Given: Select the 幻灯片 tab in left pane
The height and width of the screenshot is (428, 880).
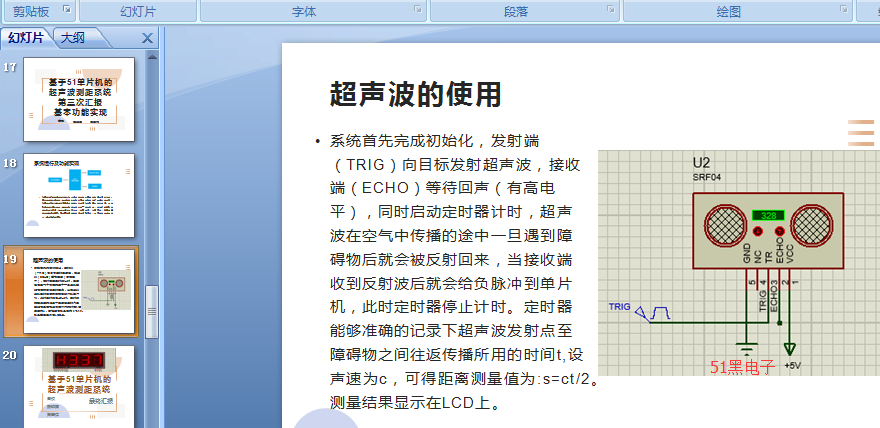Looking at the screenshot, I should 26,38.
